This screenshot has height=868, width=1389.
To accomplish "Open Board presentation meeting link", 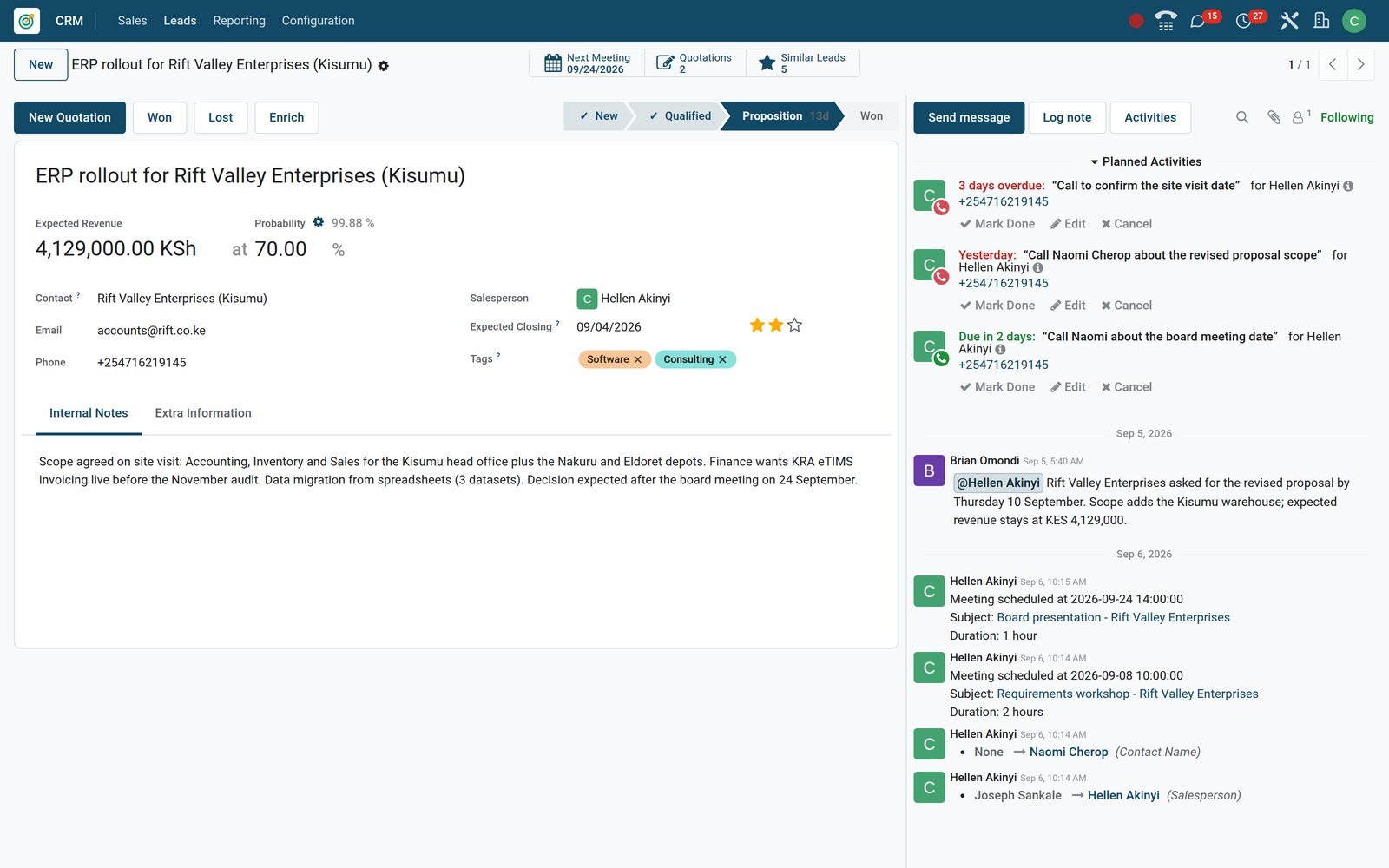I will (x=1113, y=618).
